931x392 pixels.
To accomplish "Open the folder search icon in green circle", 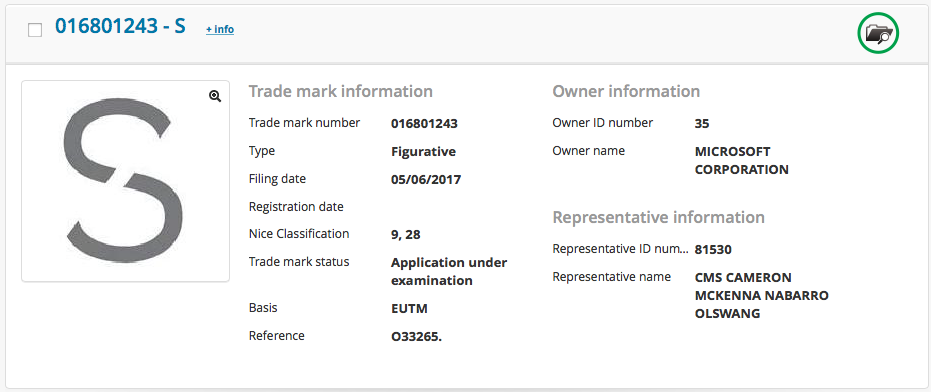I will (878, 34).
